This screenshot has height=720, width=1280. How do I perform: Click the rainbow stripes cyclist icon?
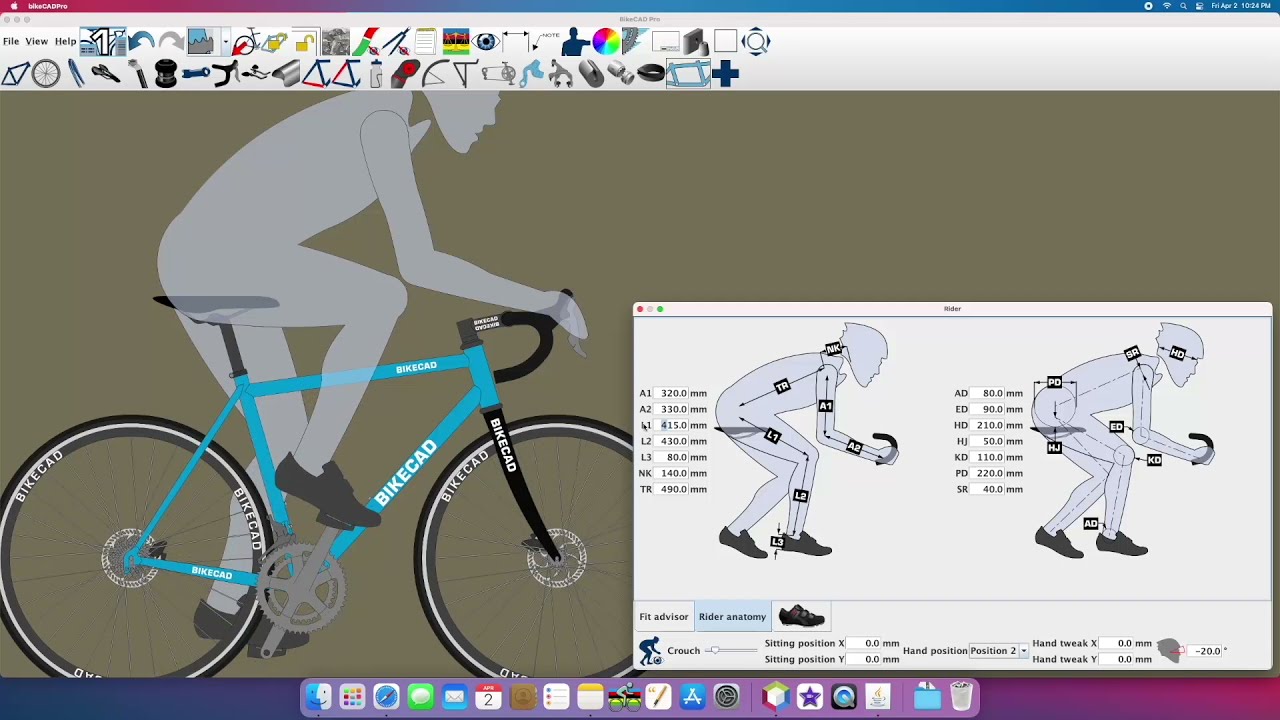pos(456,42)
